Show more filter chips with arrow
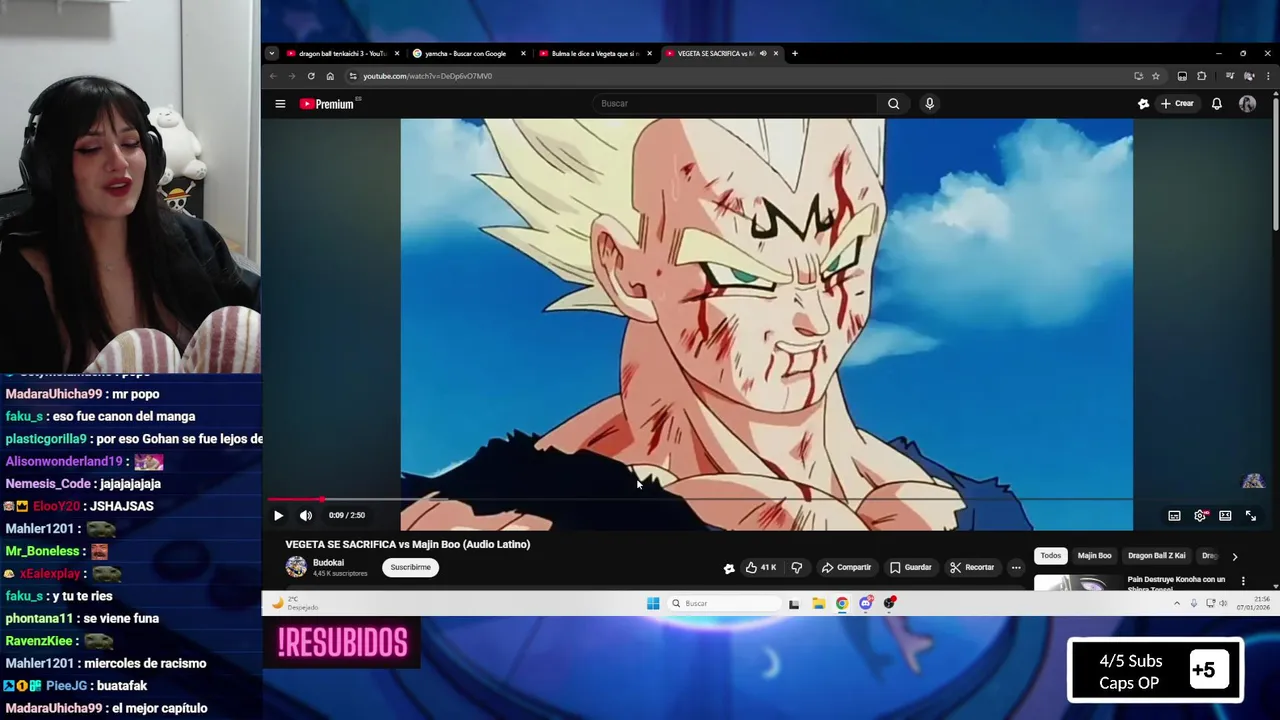The image size is (1280, 720). (x=1234, y=556)
